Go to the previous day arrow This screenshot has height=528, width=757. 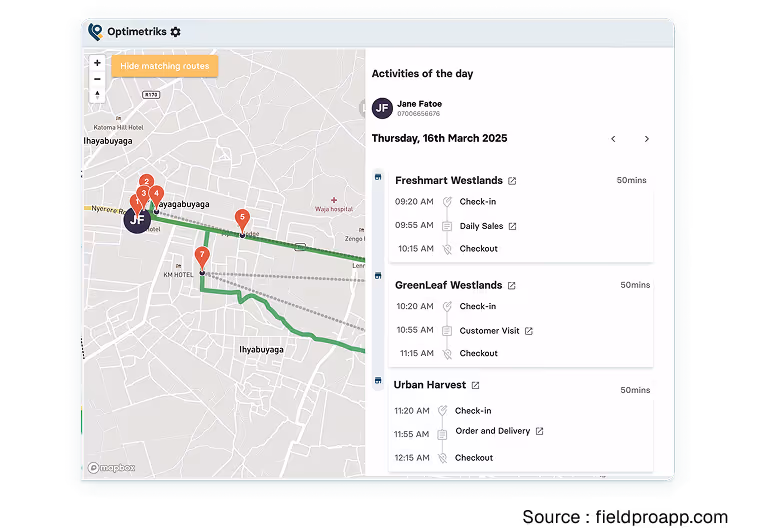pyautogui.click(x=613, y=139)
